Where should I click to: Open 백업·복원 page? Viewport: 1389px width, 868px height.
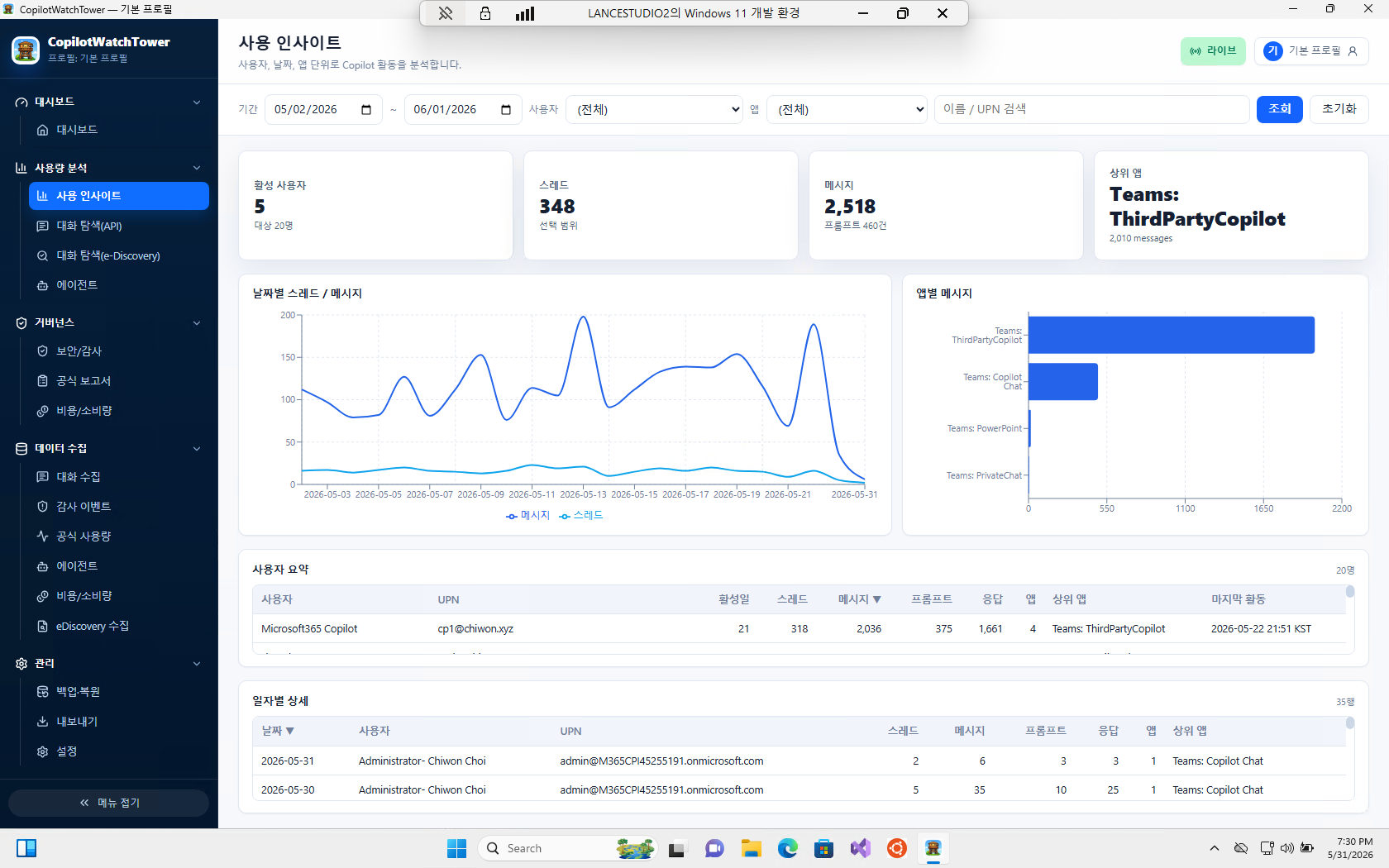[x=118, y=692]
